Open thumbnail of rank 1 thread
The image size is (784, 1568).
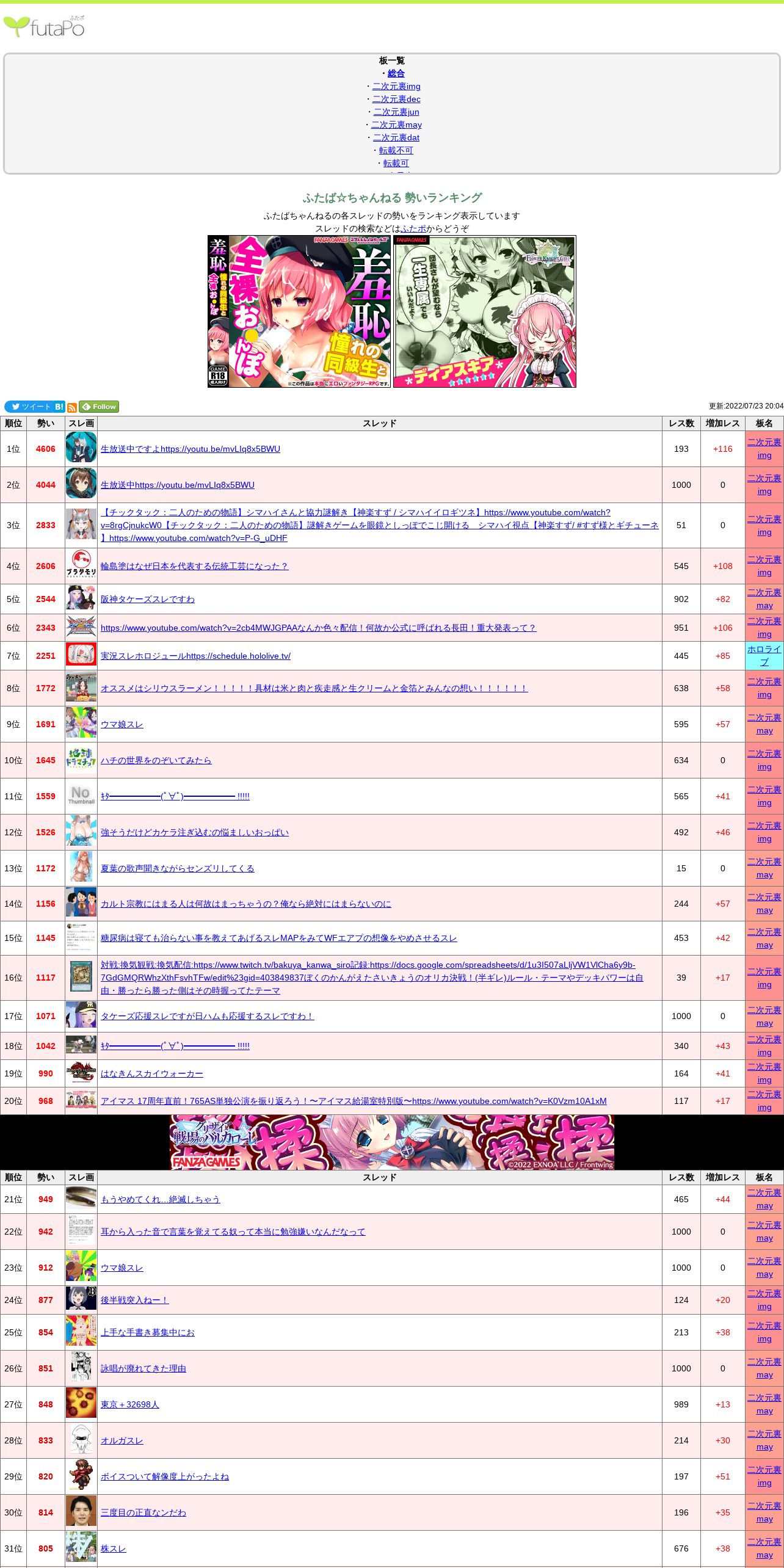point(81,448)
